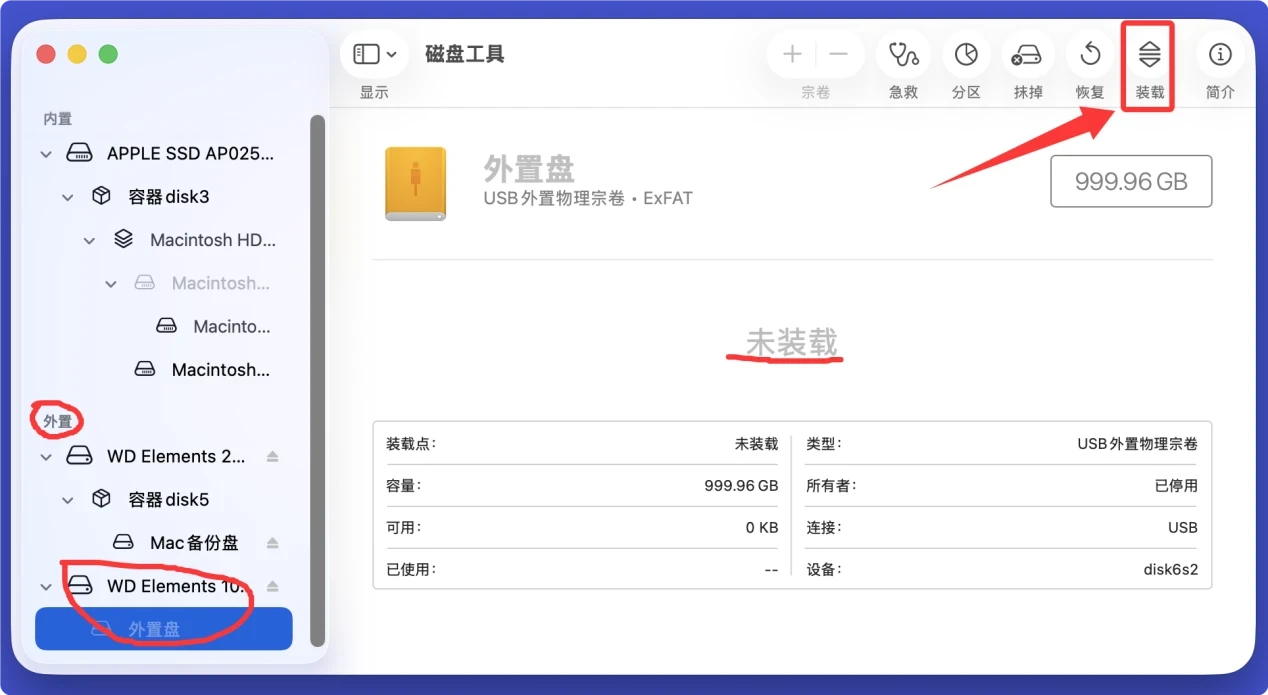Viewport: 1268px width, 695px height.
Task: Select APPLE SSD AP025 in sidebar
Action: pos(164,154)
